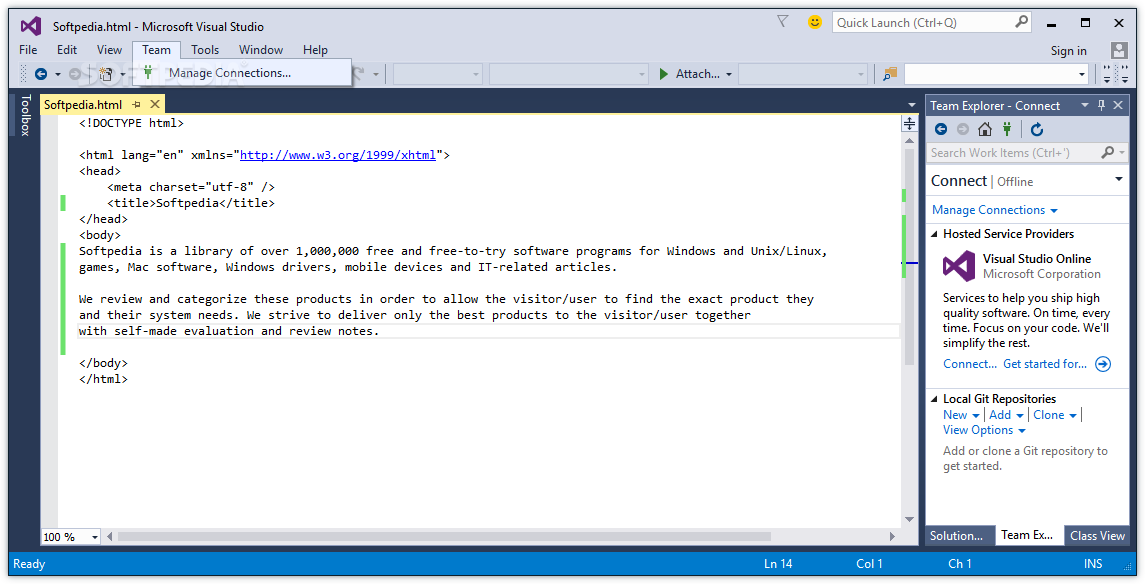This screenshot has width=1145, height=584.
Task: Click the Get started for... link
Action: tap(1045, 364)
